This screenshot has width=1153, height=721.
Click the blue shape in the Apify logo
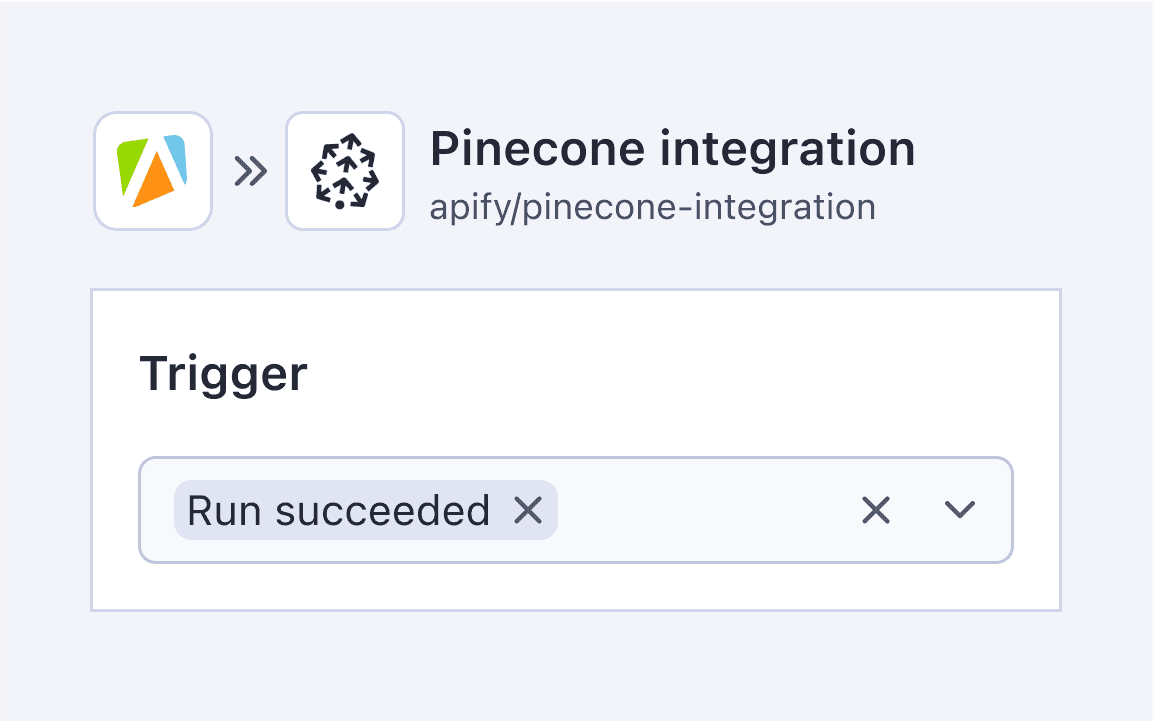[176, 157]
